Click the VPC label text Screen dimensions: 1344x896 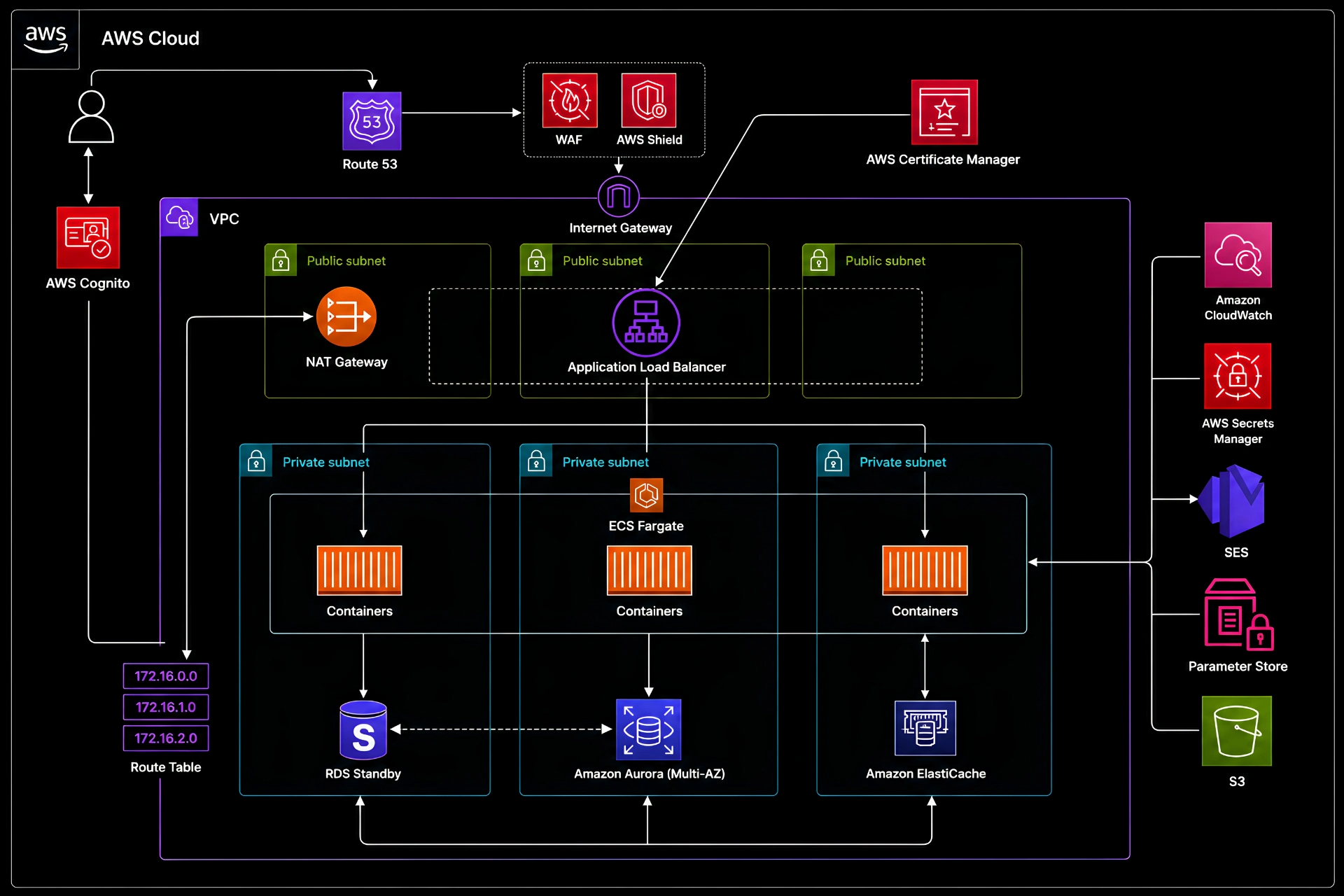(225, 219)
